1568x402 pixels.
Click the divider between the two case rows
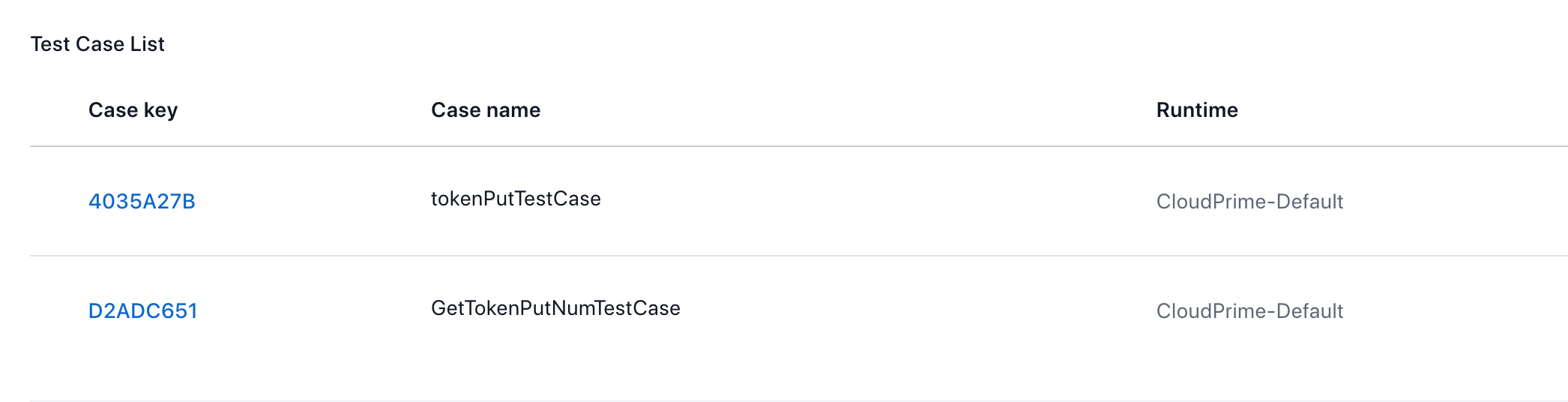pyautogui.click(x=799, y=256)
